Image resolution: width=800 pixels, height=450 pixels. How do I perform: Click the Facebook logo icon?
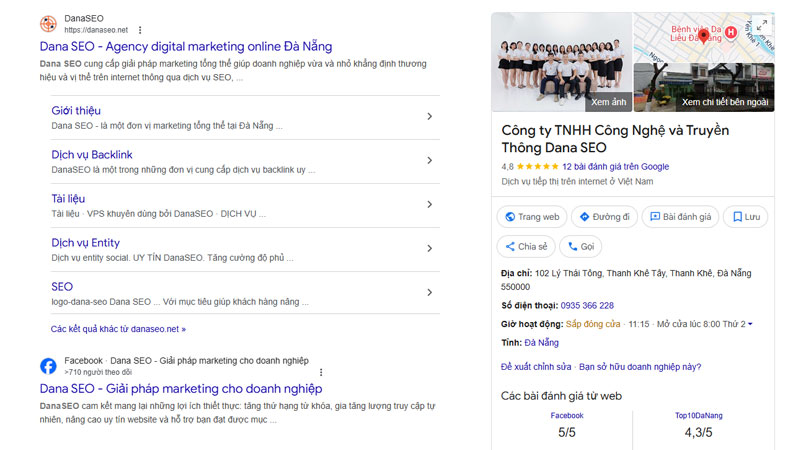[48, 366]
